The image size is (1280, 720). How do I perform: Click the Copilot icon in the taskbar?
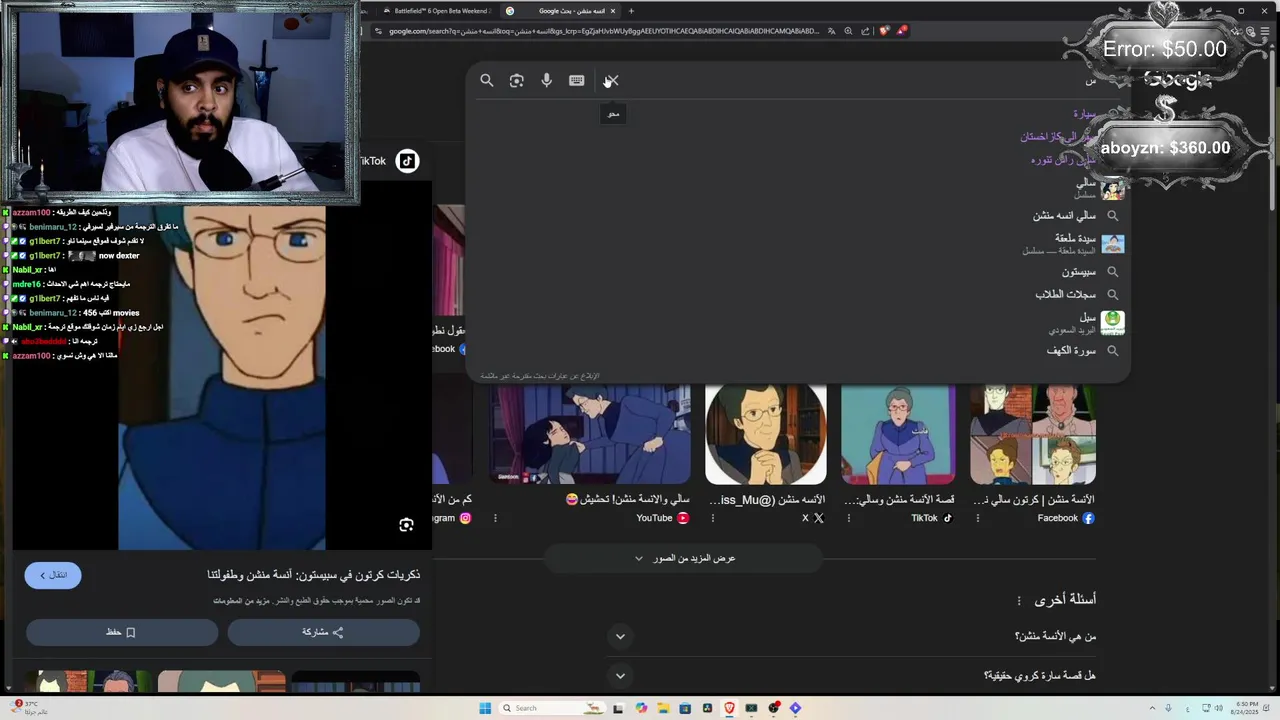pos(641,708)
